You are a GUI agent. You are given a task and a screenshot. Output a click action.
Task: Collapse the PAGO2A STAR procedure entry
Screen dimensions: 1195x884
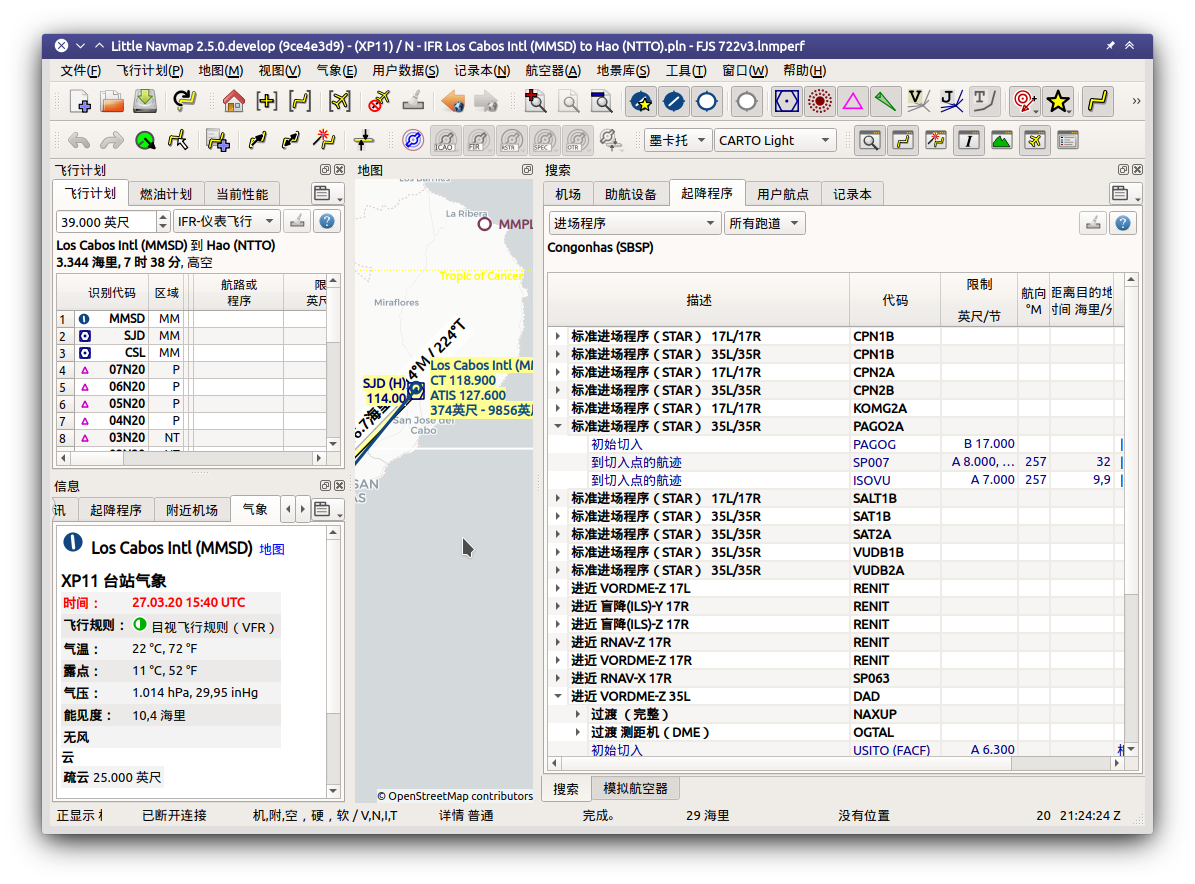557,426
